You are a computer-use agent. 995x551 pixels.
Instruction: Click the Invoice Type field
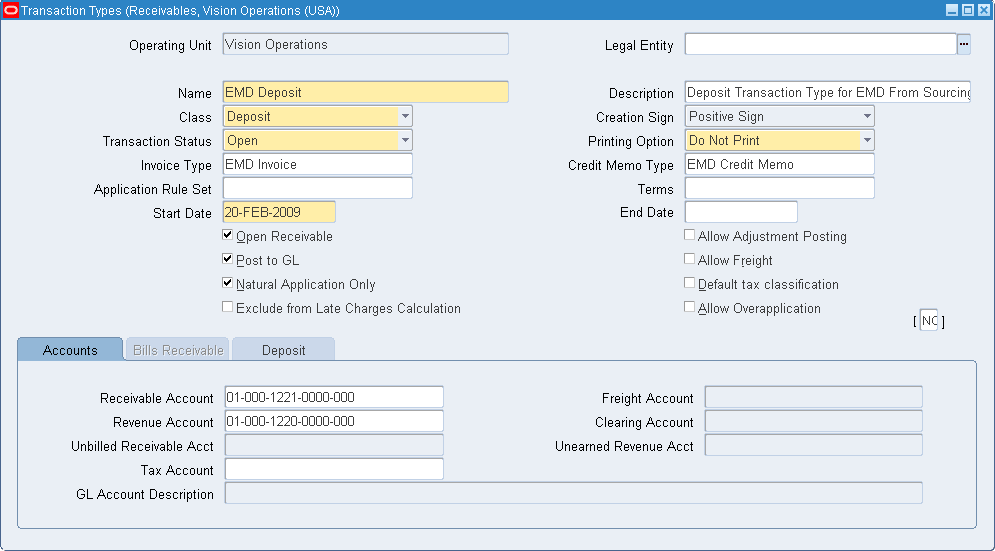pyautogui.click(x=317, y=165)
